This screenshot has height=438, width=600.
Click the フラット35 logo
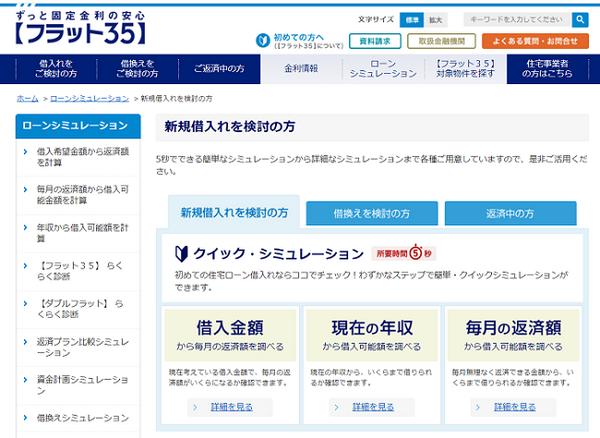pyautogui.click(x=80, y=28)
